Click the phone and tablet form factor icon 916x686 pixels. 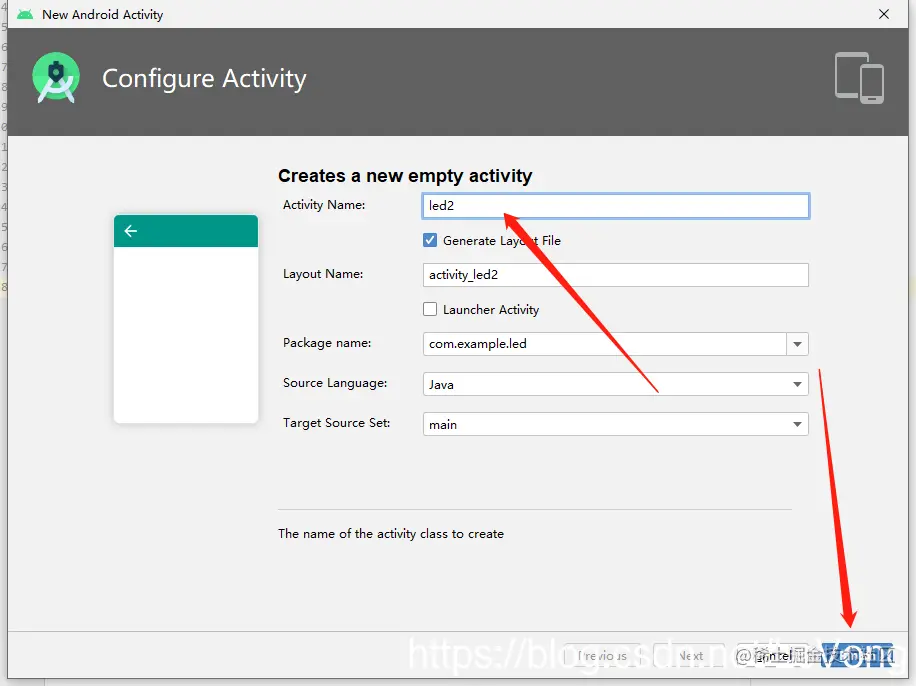pyautogui.click(x=859, y=78)
